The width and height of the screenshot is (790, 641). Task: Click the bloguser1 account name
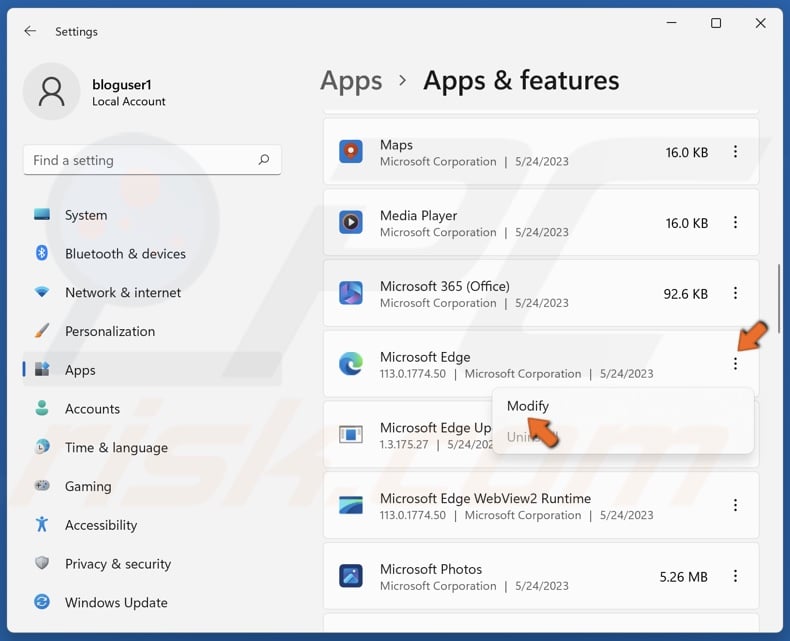(121, 84)
